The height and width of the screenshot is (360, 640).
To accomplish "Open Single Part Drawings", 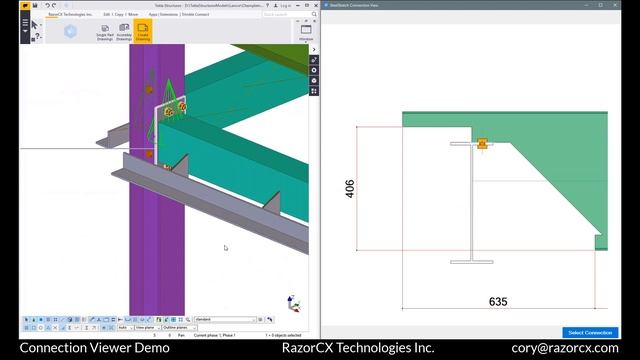I will [x=105, y=32].
